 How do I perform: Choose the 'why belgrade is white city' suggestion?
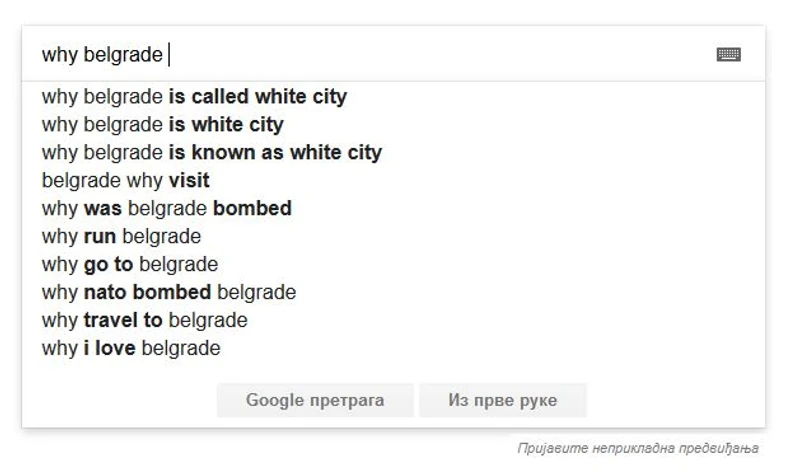[x=162, y=125]
